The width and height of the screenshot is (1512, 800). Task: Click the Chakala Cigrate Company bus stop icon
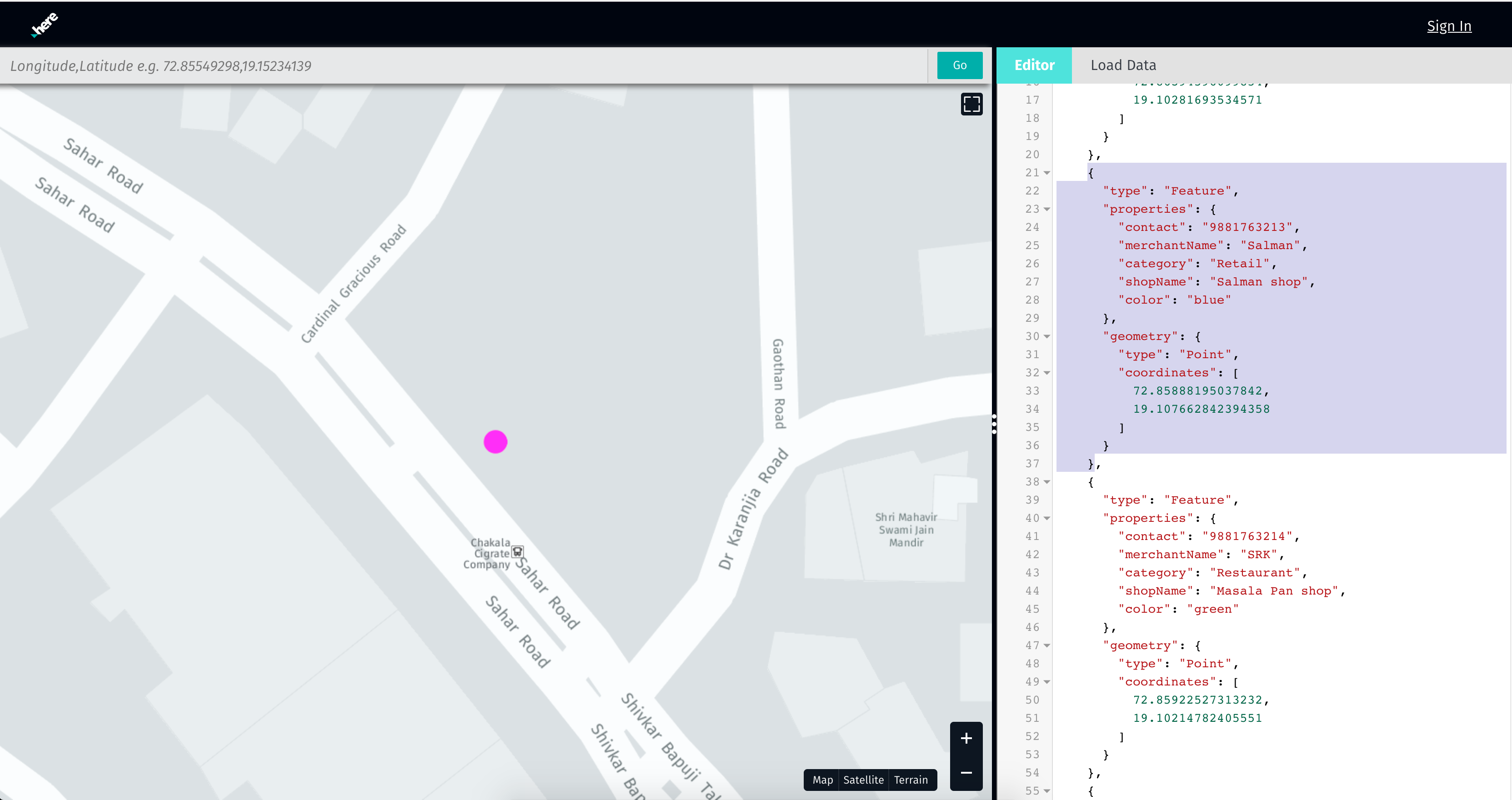point(517,552)
